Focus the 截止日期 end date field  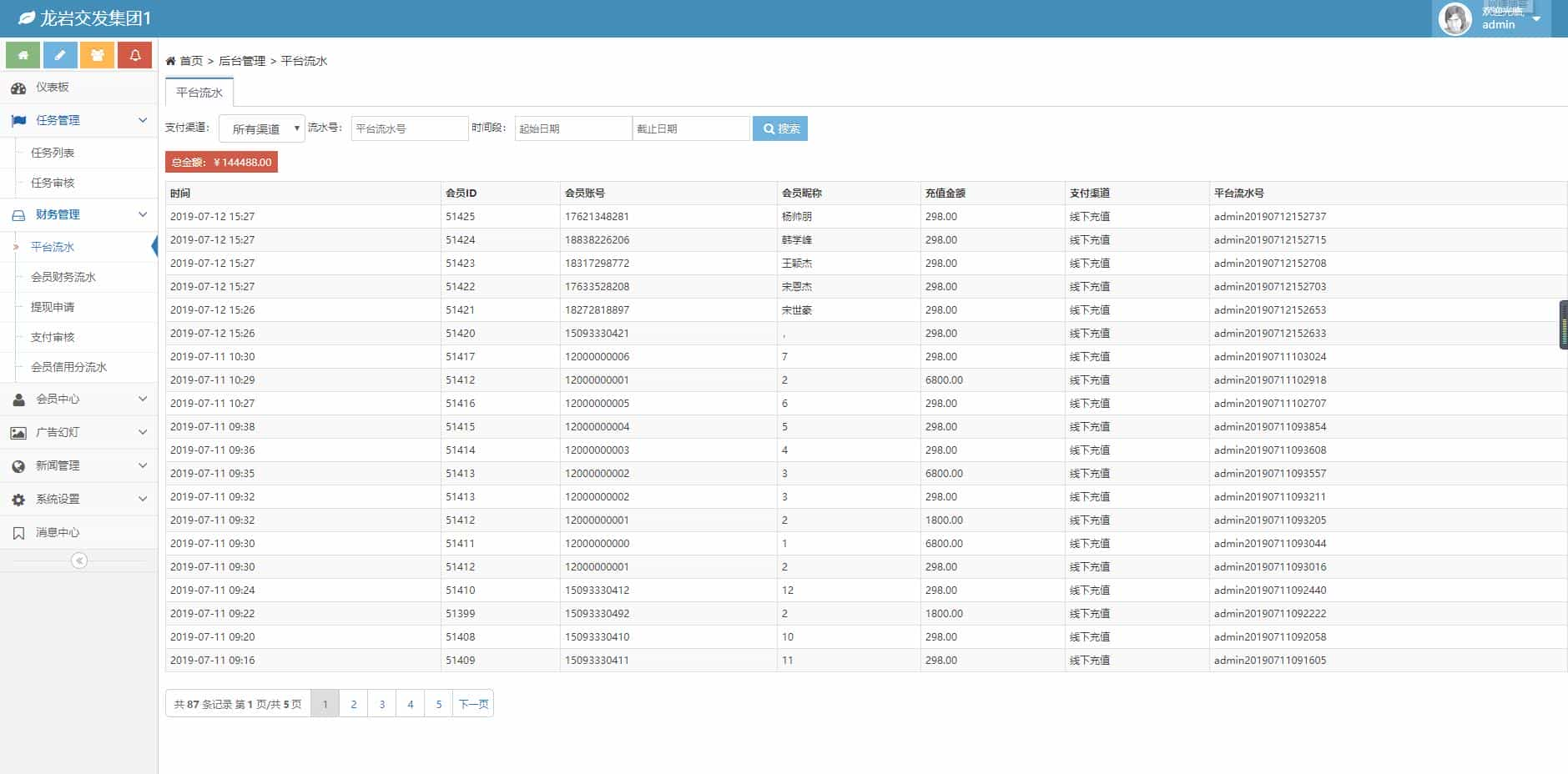pos(691,128)
